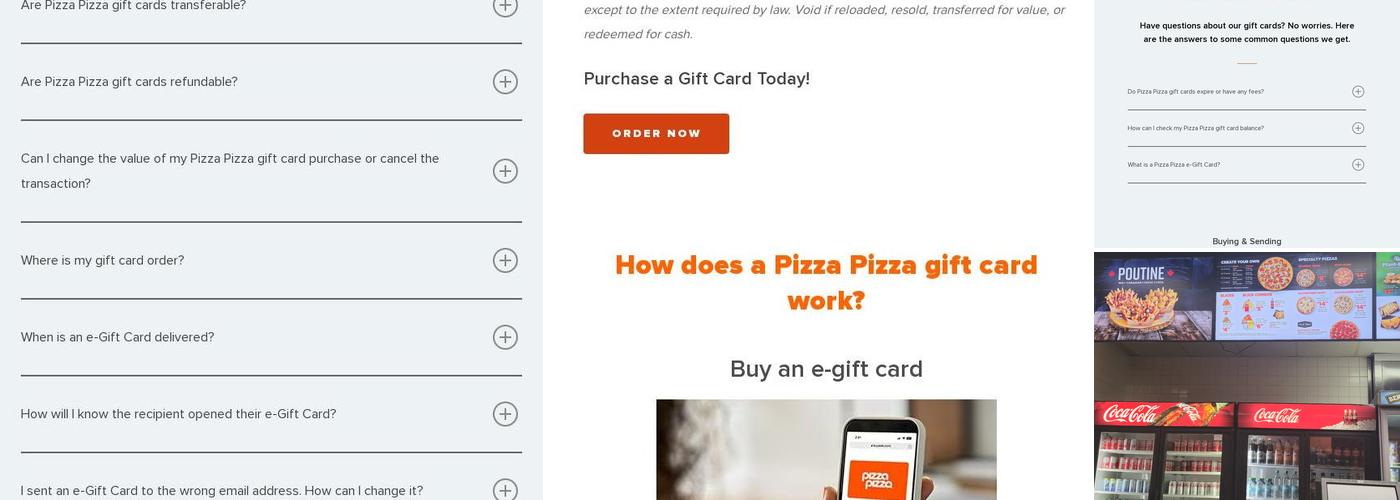Viewport: 1400px width, 500px height.
Task: Open small plus icon for 'What is a Pizza Pizza e-Gift Card?'
Action: (x=1358, y=165)
